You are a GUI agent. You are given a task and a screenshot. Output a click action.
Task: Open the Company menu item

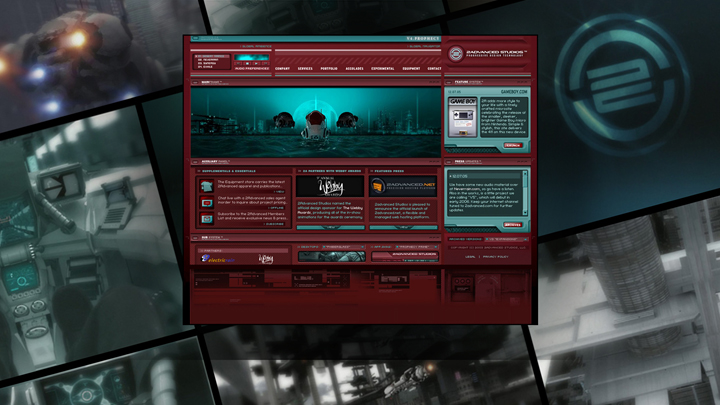tap(282, 68)
